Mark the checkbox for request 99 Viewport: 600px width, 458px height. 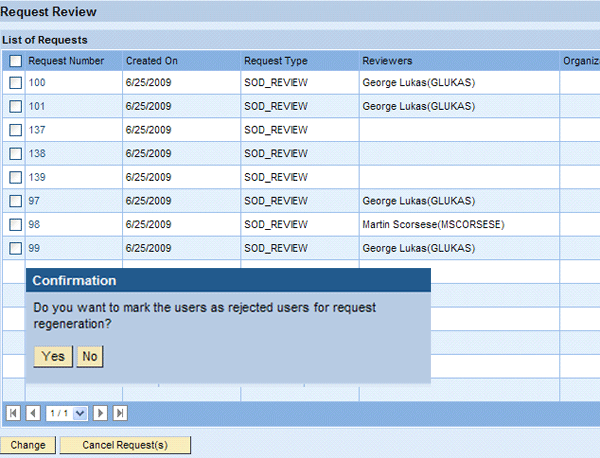coord(15,248)
